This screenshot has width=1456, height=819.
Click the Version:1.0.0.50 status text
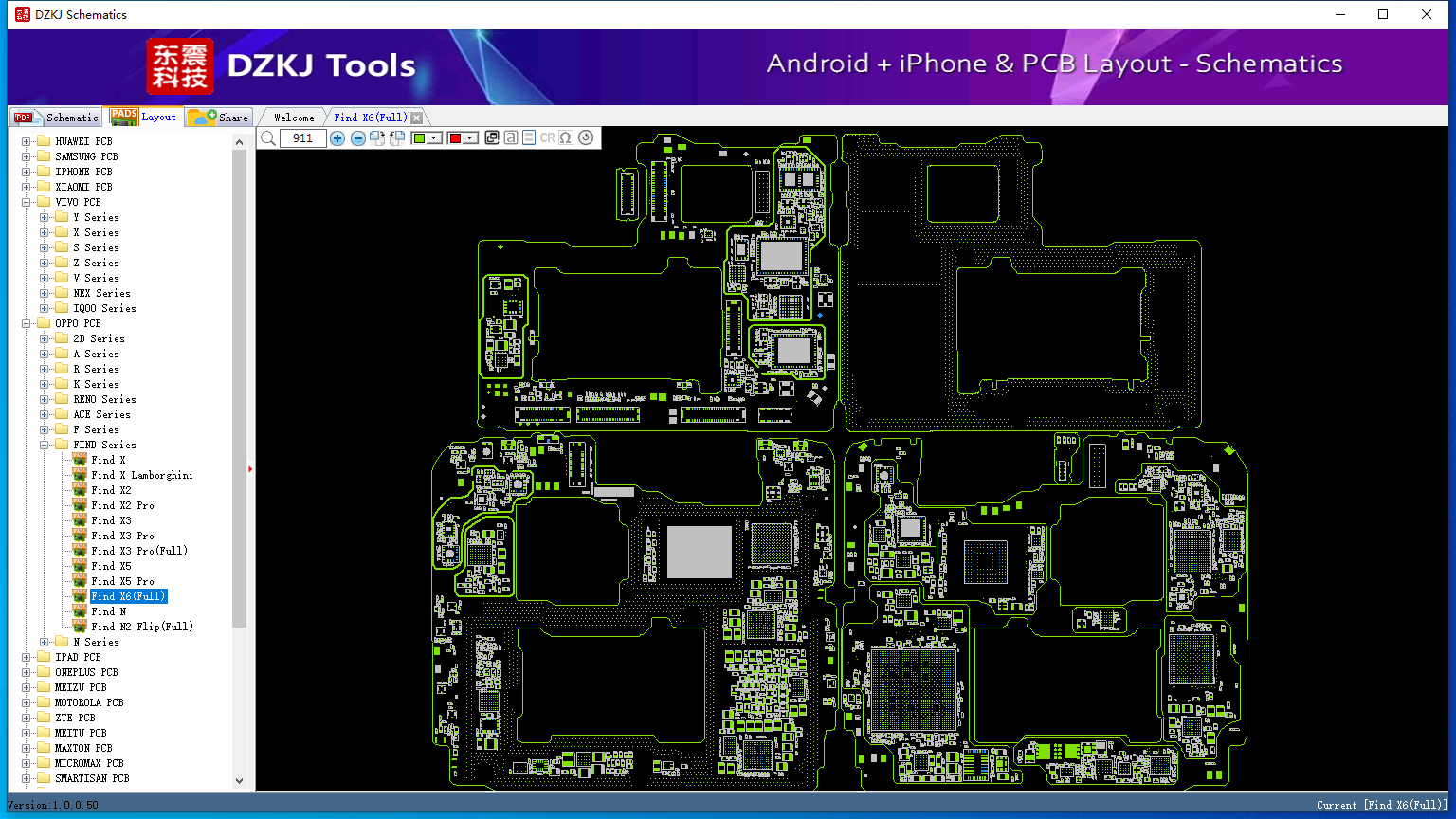[53, 805]
